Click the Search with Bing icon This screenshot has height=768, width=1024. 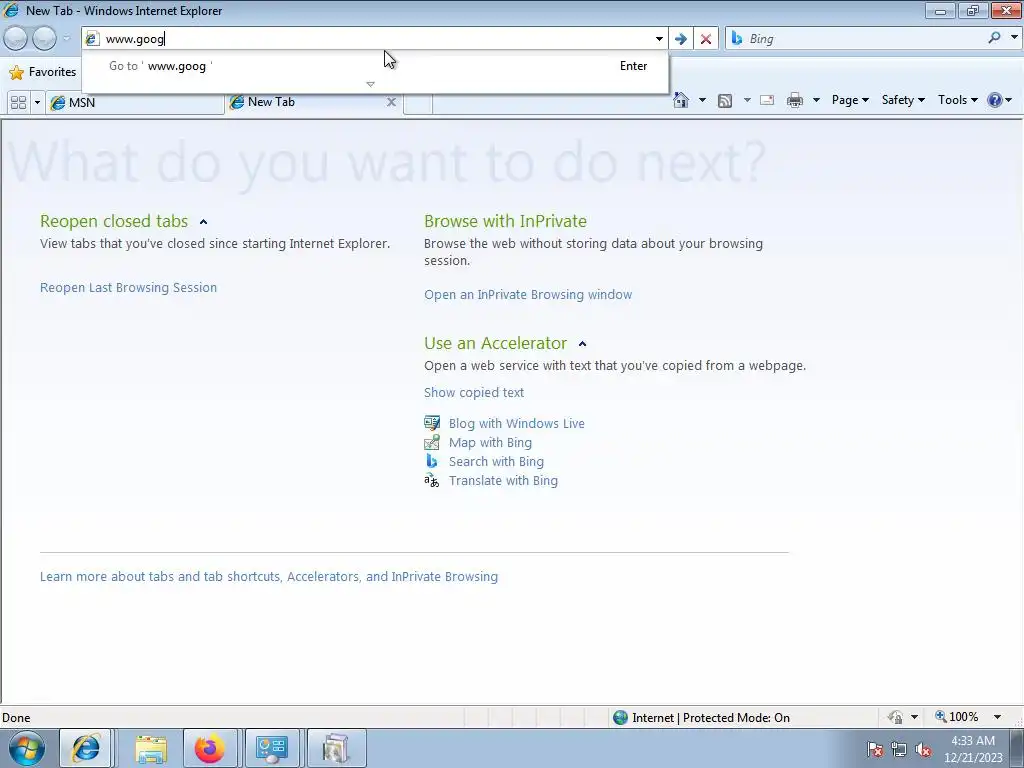[432, 461]
